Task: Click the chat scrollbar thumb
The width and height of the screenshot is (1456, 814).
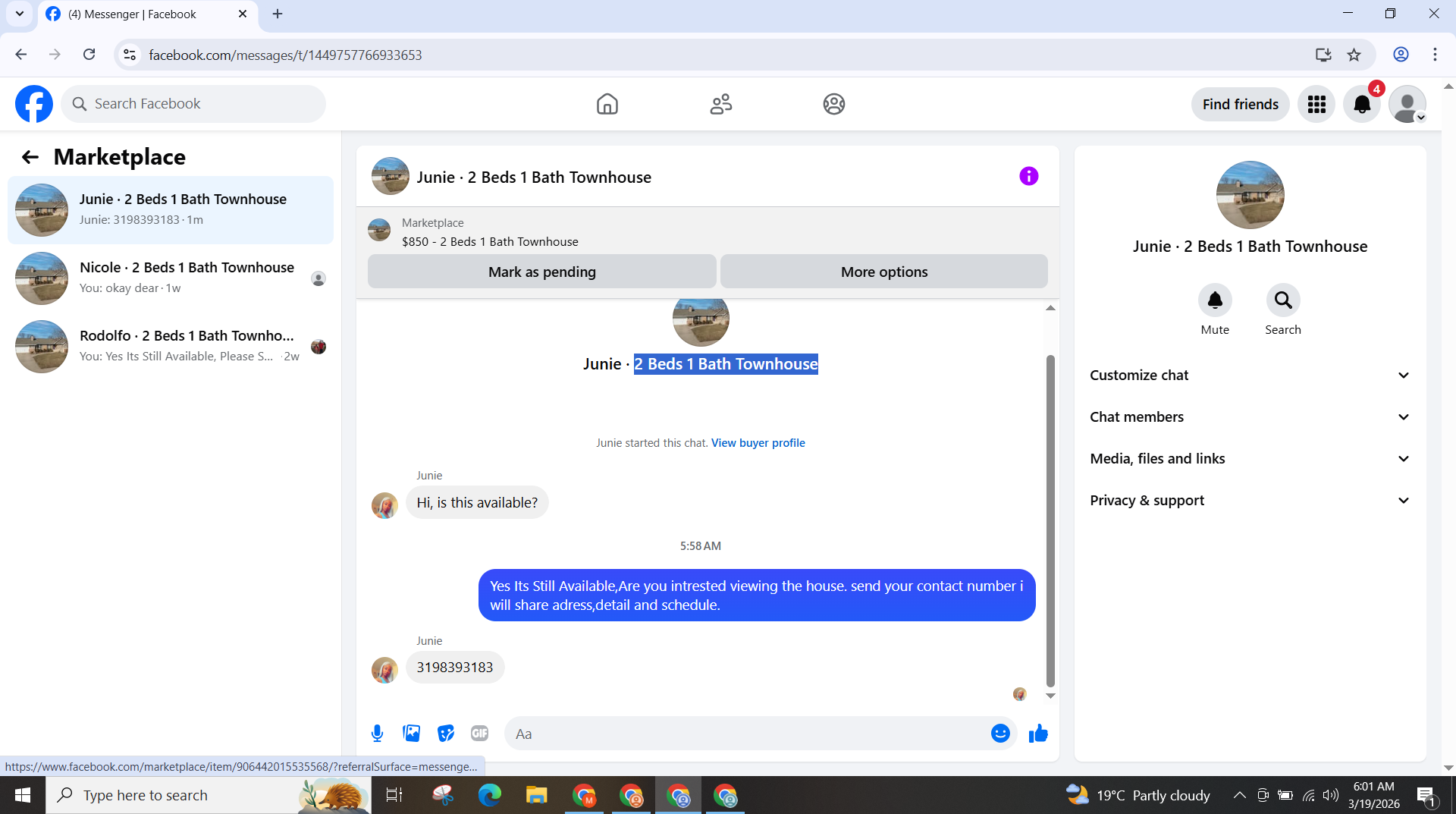Action: (x=1050, y=521)
